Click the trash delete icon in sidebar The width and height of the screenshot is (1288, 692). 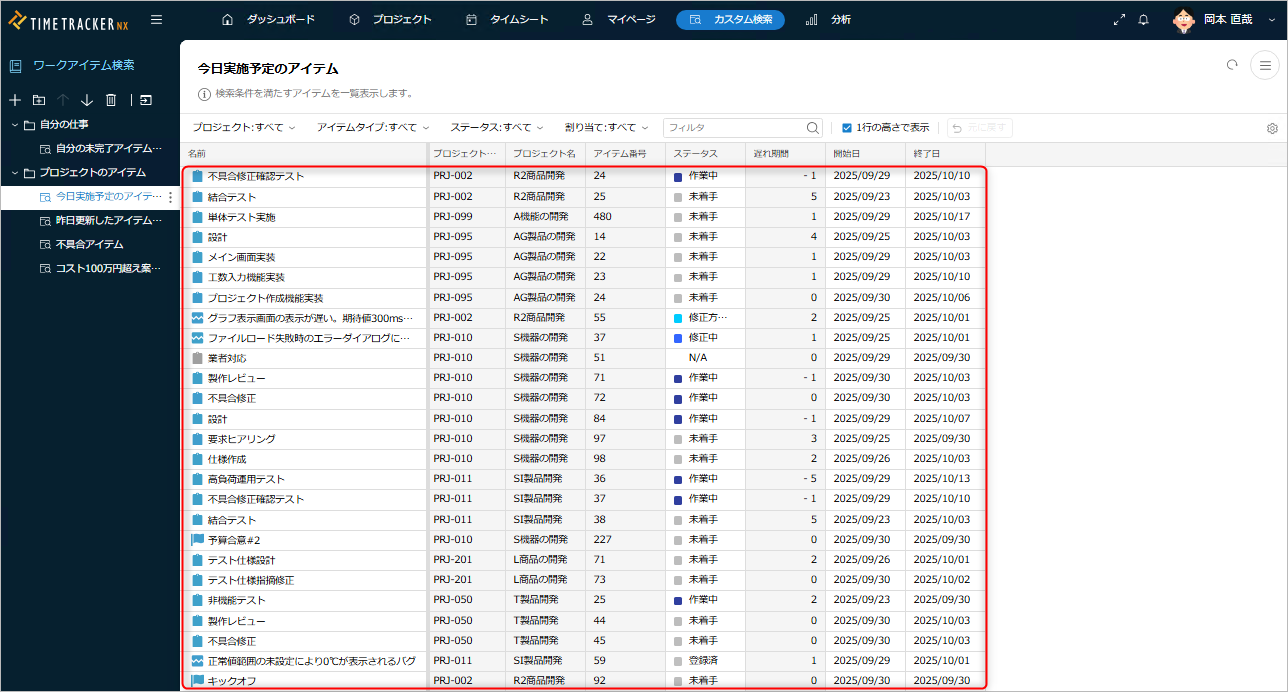(111, 100)
